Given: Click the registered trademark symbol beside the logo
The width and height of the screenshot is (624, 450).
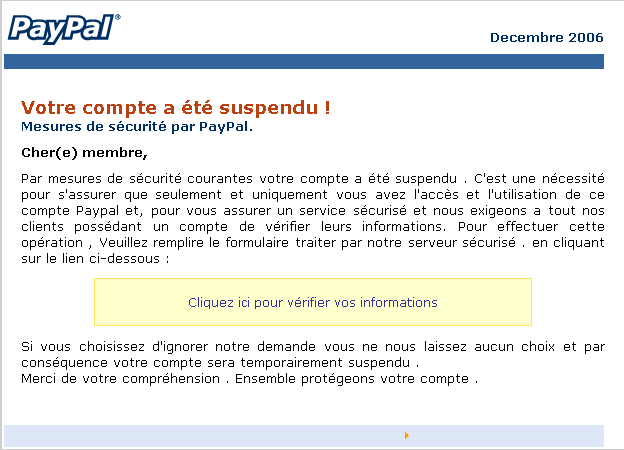Looking at the screenshot, I should (117, 17).
